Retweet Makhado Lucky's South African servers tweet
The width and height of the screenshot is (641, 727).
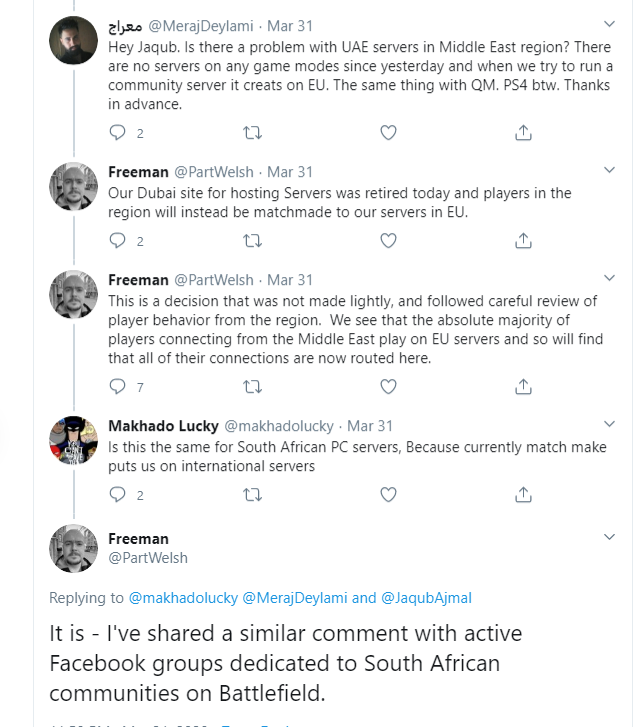253,494
